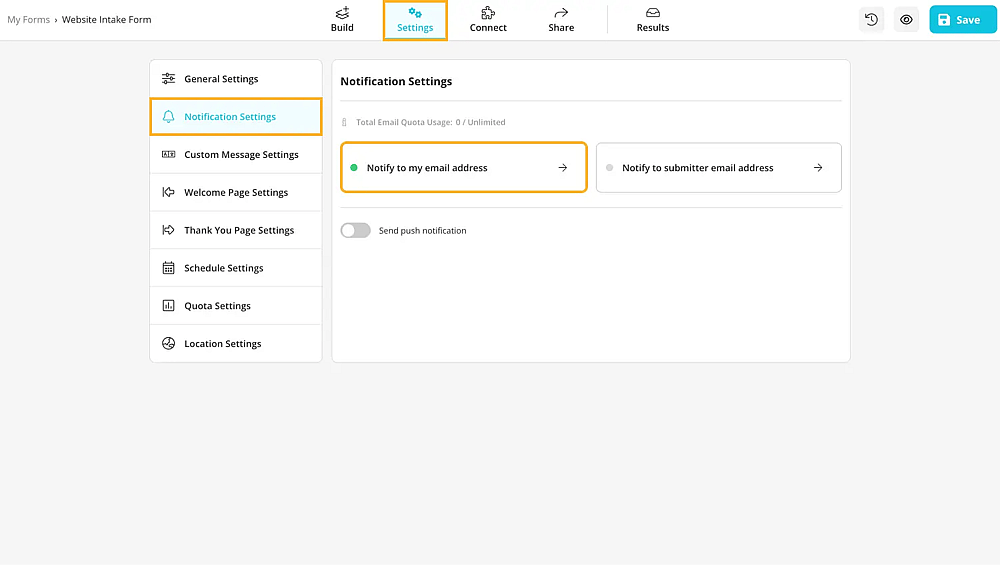
Task: Open Notify to submitter email address card
Action: [719, 168]
